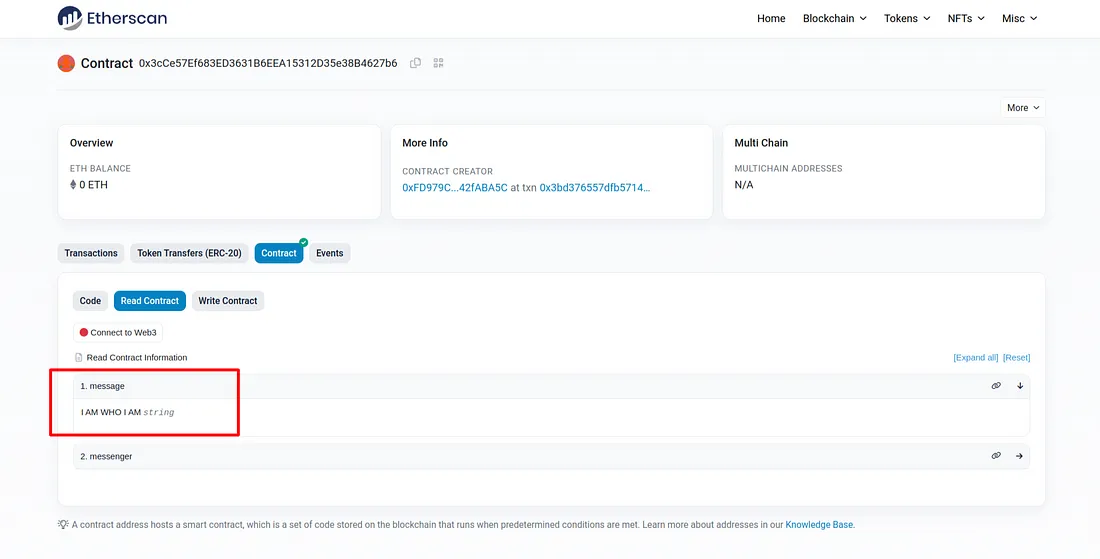Image resolution: width=1100 pixels, height=559 pixels.
Task: Click the Multichain Addresses N/A value
Action: pyautogui.click(x=743, y=185)
